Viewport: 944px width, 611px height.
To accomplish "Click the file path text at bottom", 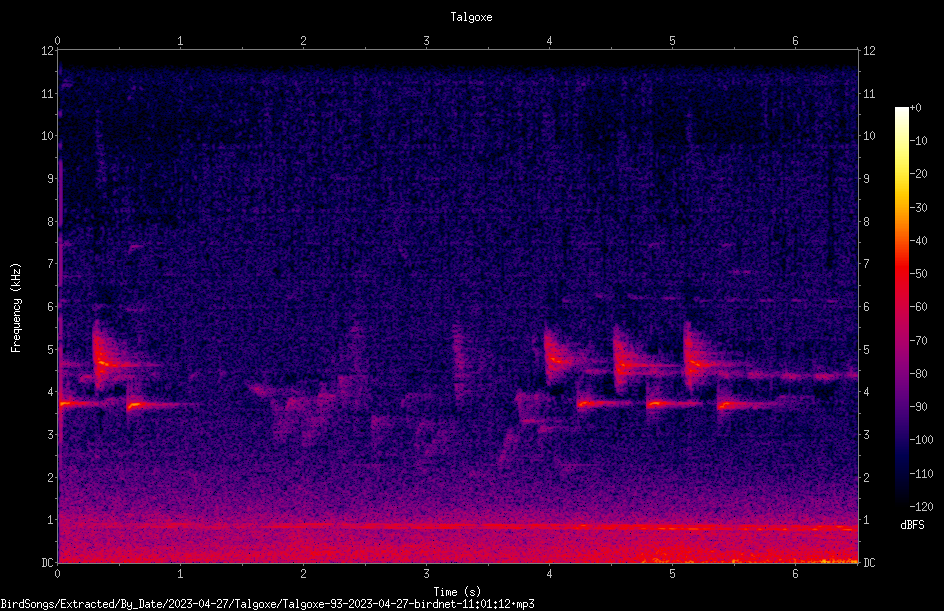I will (267, 604).
